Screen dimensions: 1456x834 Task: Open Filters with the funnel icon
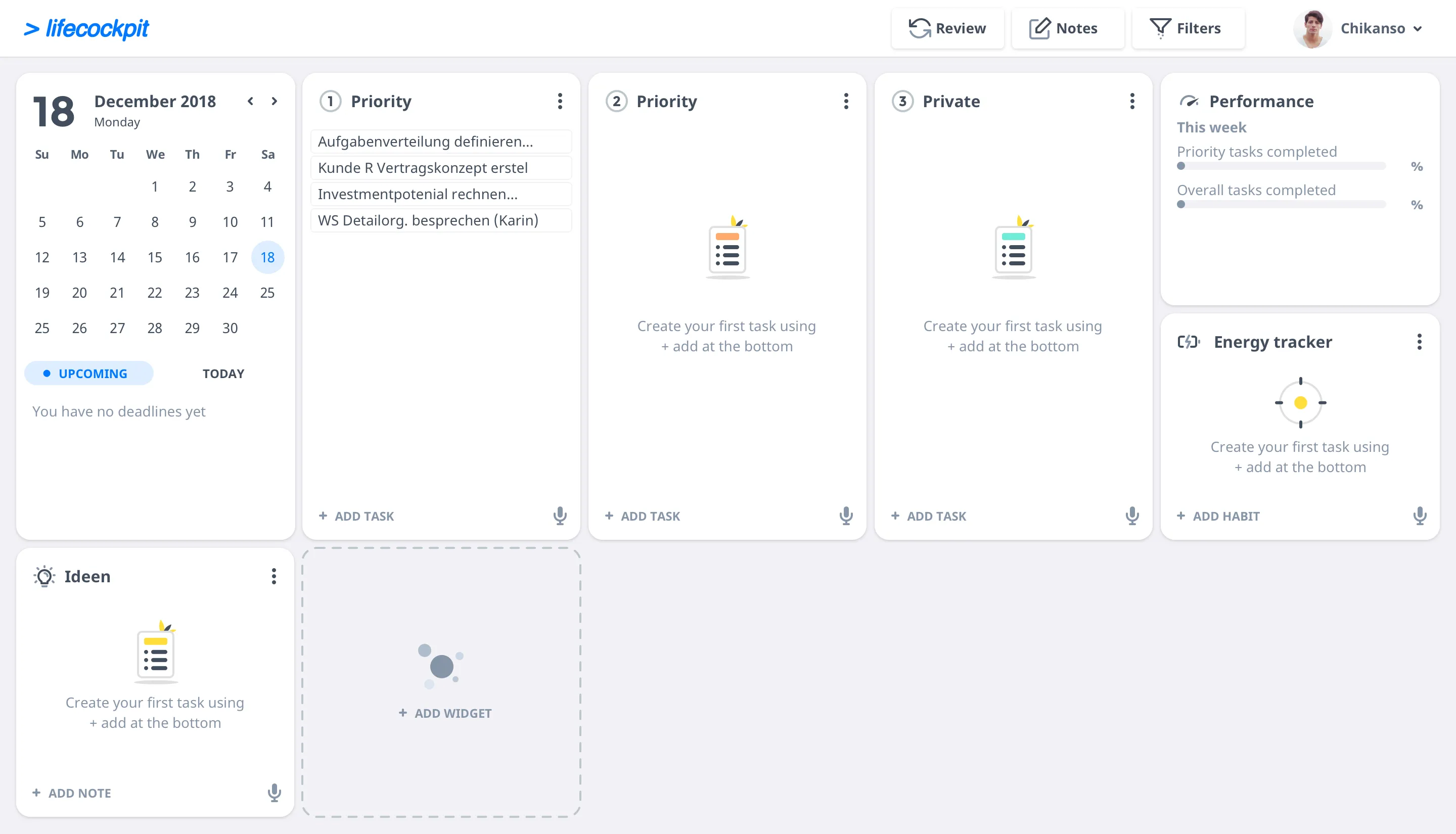click(x=1185, y=28)
